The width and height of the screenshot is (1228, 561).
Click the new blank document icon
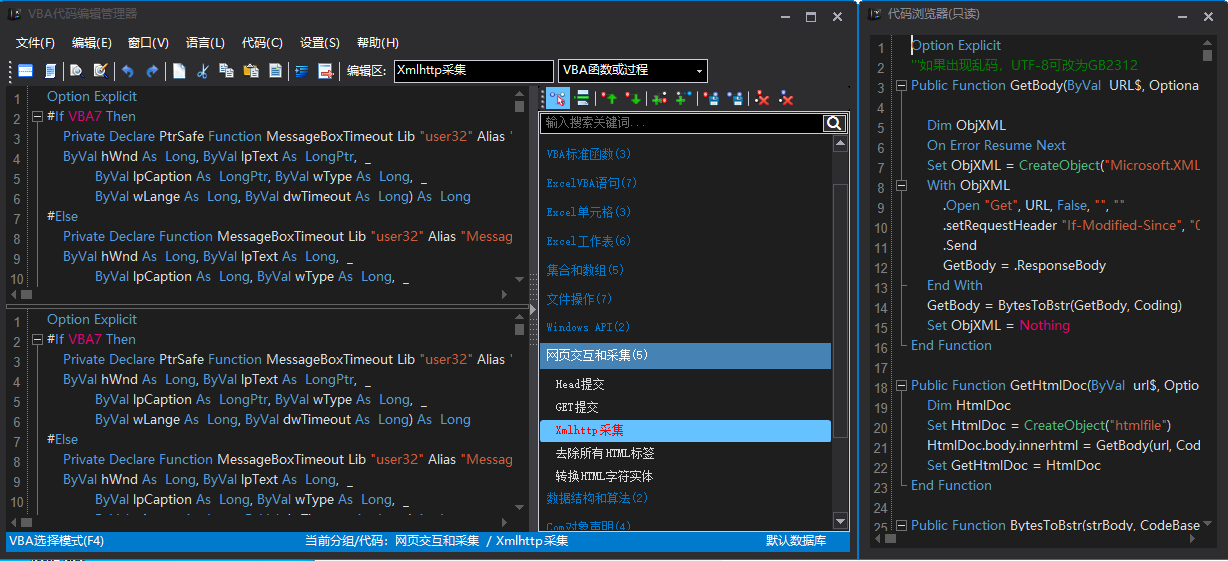coord(179,71)
